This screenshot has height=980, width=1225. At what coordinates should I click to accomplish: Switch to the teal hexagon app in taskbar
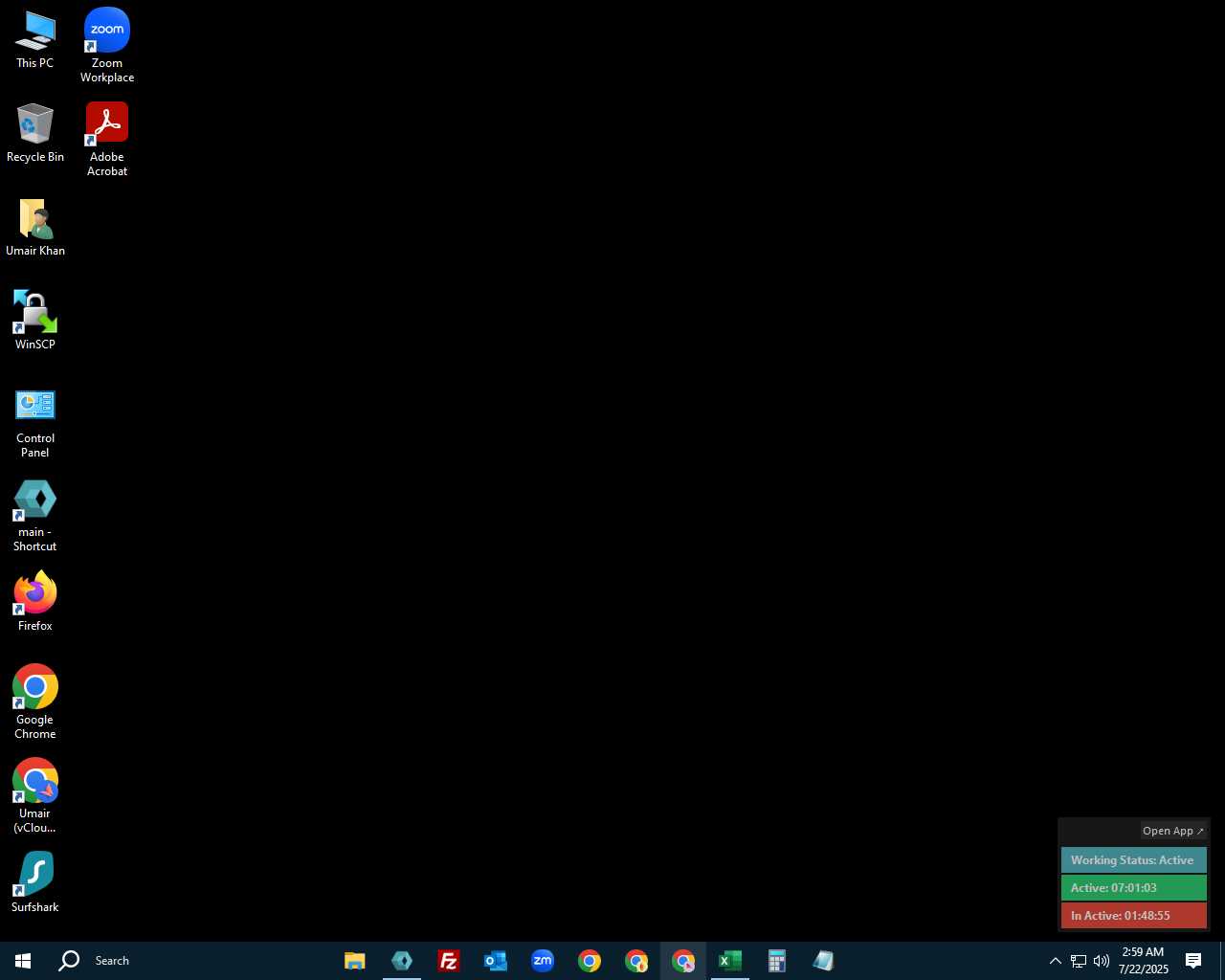(x=402, y=961)
